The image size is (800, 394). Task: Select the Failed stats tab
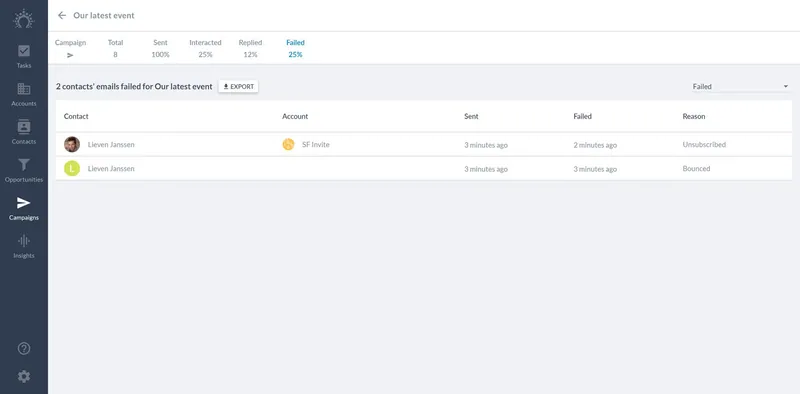(x=295, y=48)
